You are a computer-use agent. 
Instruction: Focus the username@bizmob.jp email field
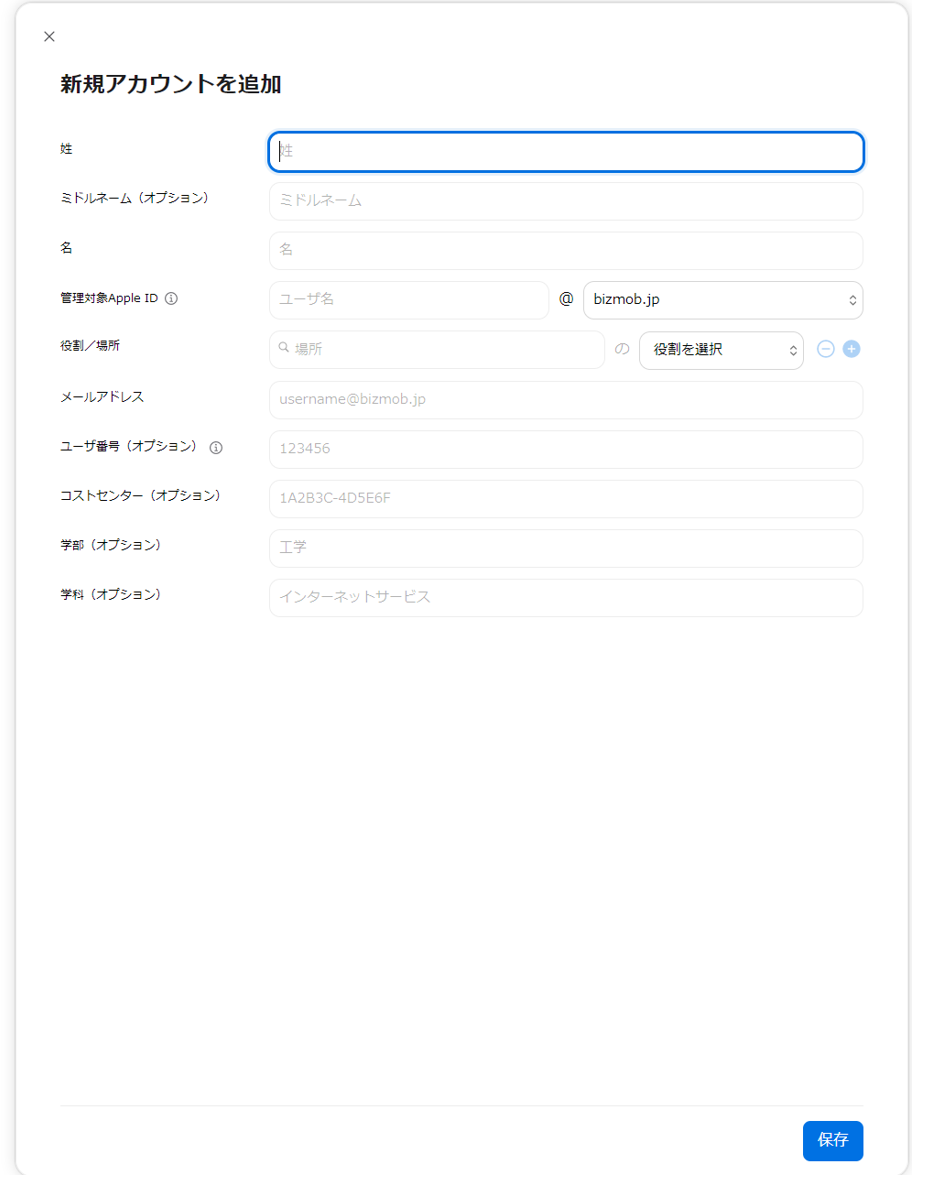pyautogui.click(x=565, y=399)
